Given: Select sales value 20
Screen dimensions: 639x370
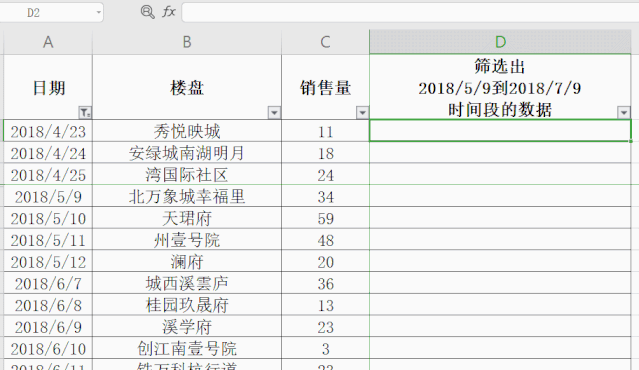Looking at the screenshot, I should tap(325, 262).
